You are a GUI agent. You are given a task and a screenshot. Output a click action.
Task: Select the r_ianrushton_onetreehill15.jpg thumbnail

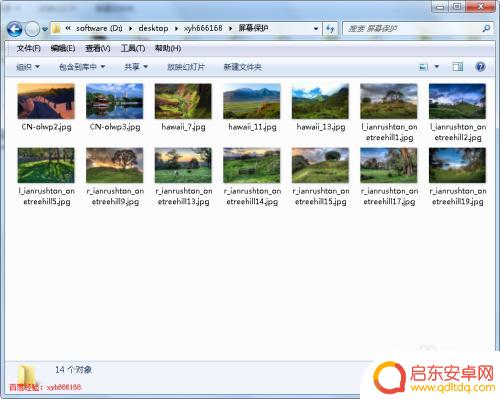pos(320,165)
